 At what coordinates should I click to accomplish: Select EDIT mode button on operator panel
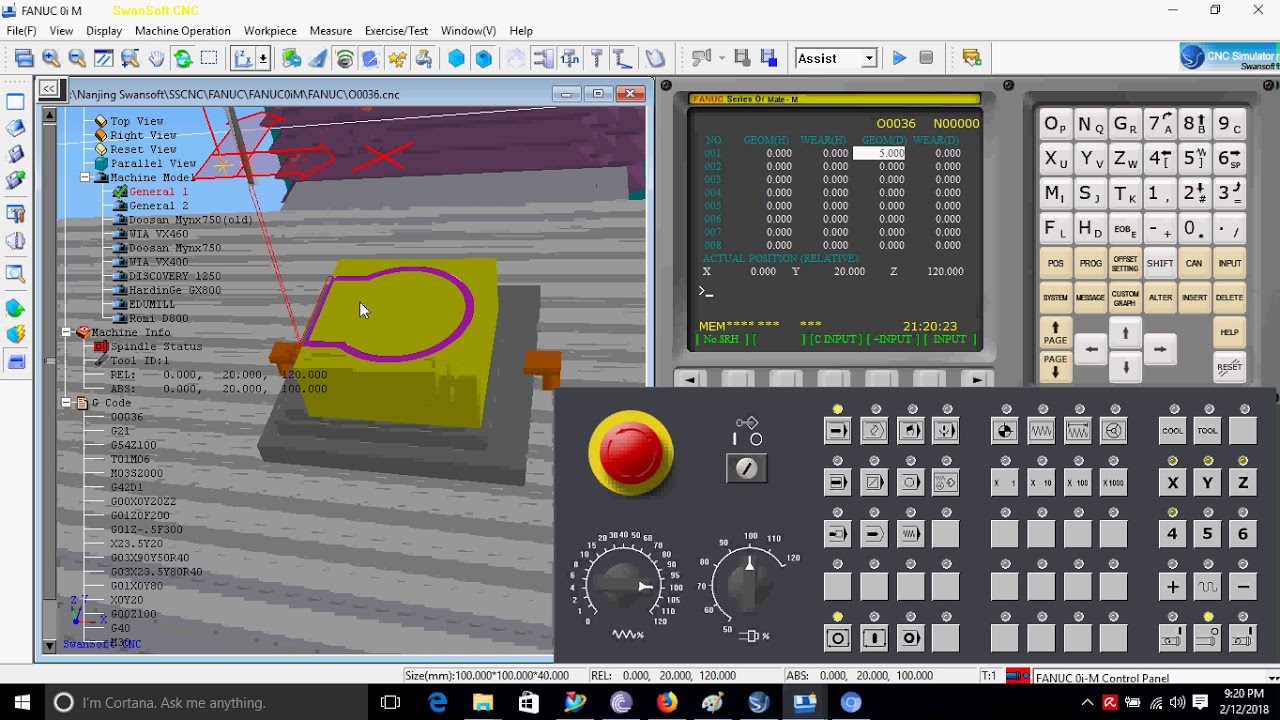[874, 431]
